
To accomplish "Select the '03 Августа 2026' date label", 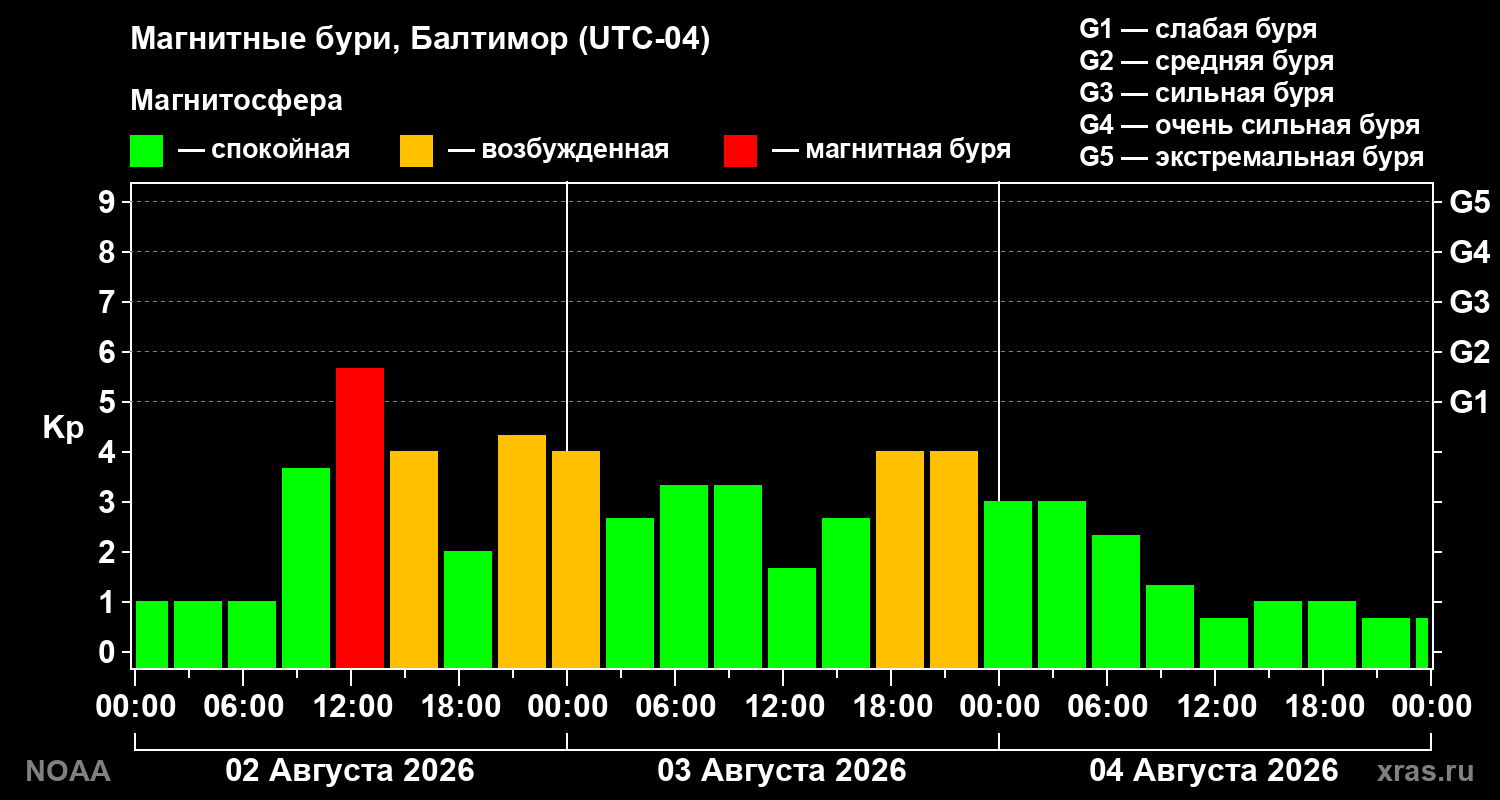I will point(782,771).
